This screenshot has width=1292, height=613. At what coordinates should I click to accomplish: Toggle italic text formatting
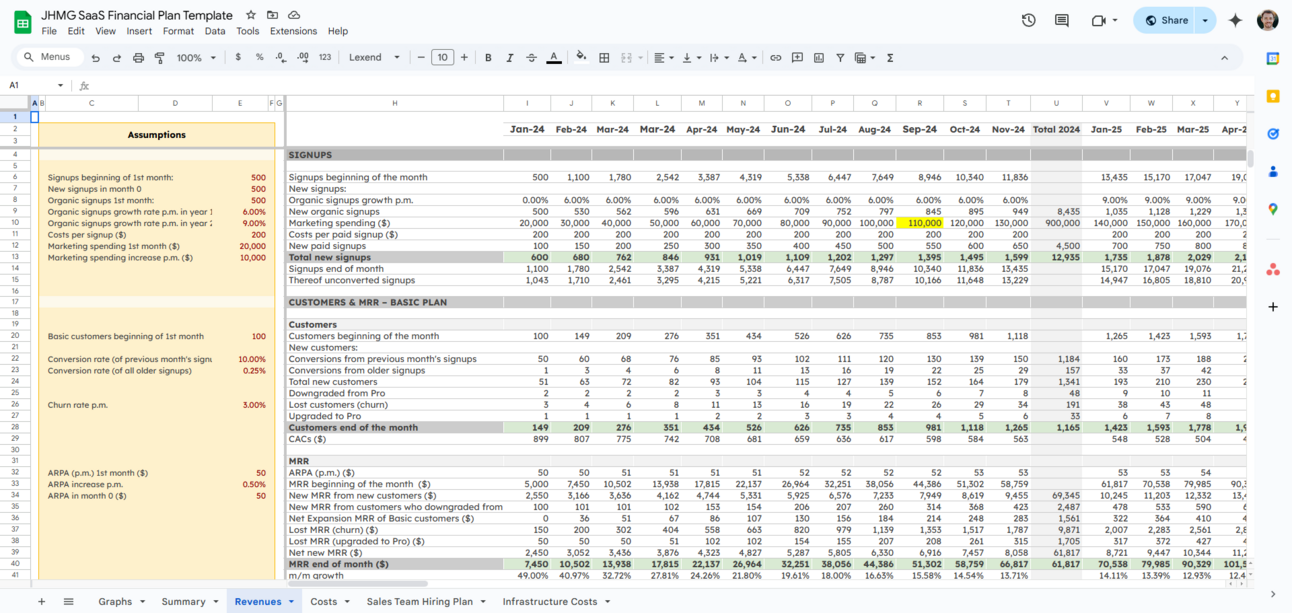(510, 58)
